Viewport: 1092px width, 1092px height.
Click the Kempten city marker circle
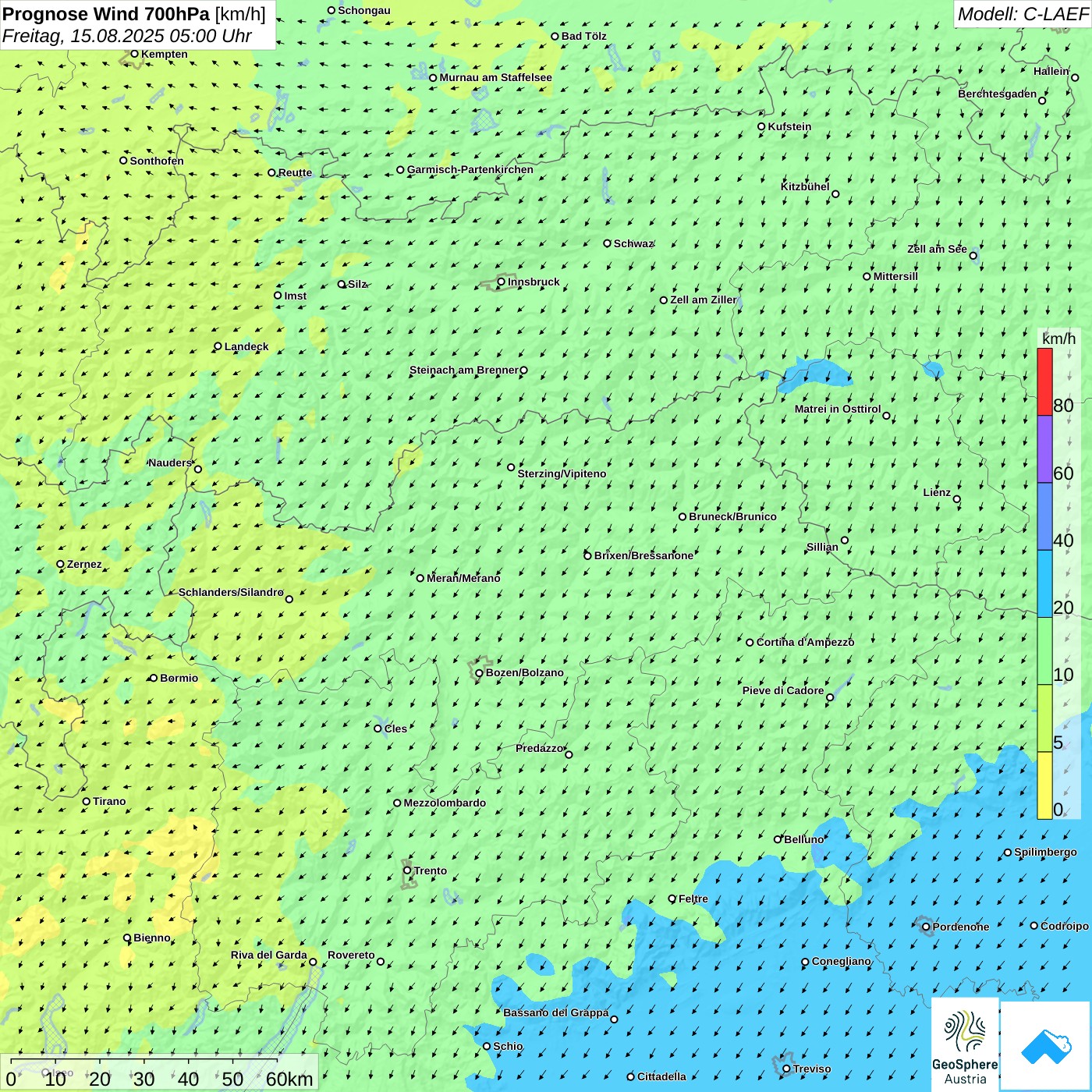[x=134, y=54]
